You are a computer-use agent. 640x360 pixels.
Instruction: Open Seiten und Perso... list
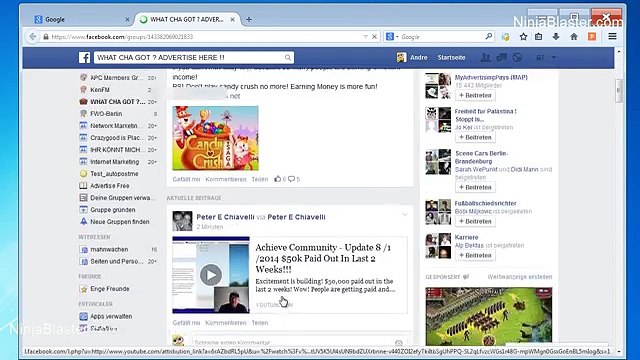click(x=118, y=261)
